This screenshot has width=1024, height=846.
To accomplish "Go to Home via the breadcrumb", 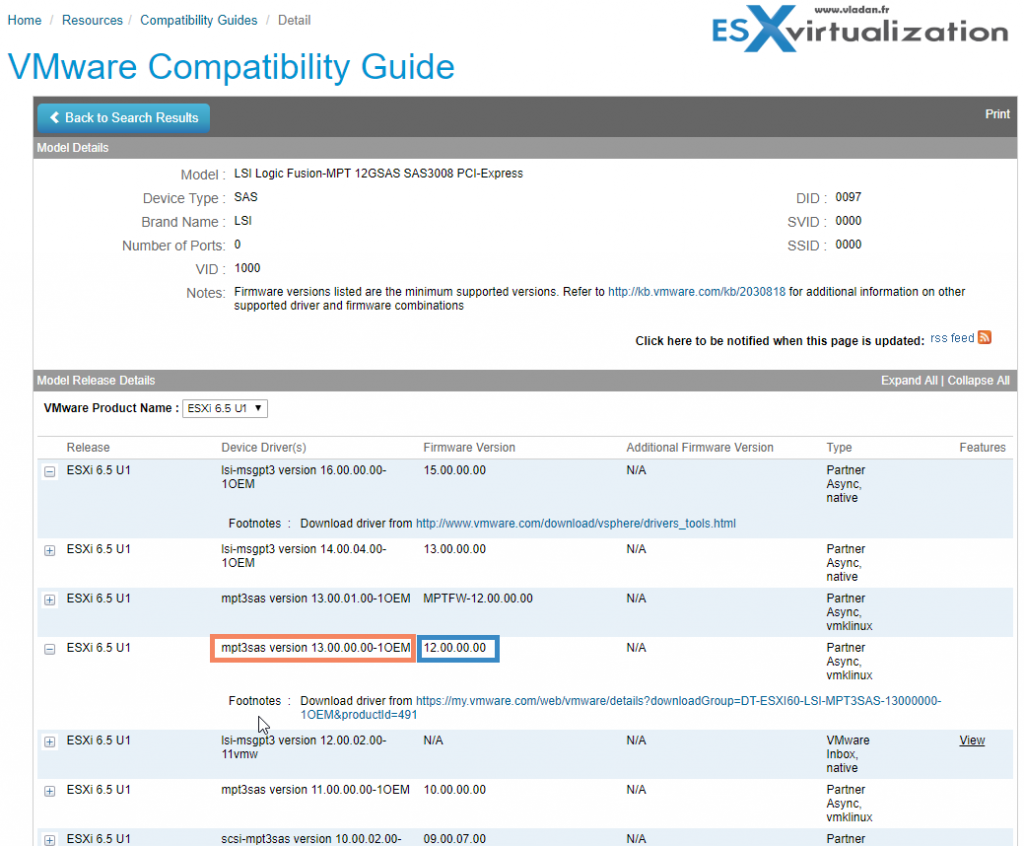I will 24,19.
